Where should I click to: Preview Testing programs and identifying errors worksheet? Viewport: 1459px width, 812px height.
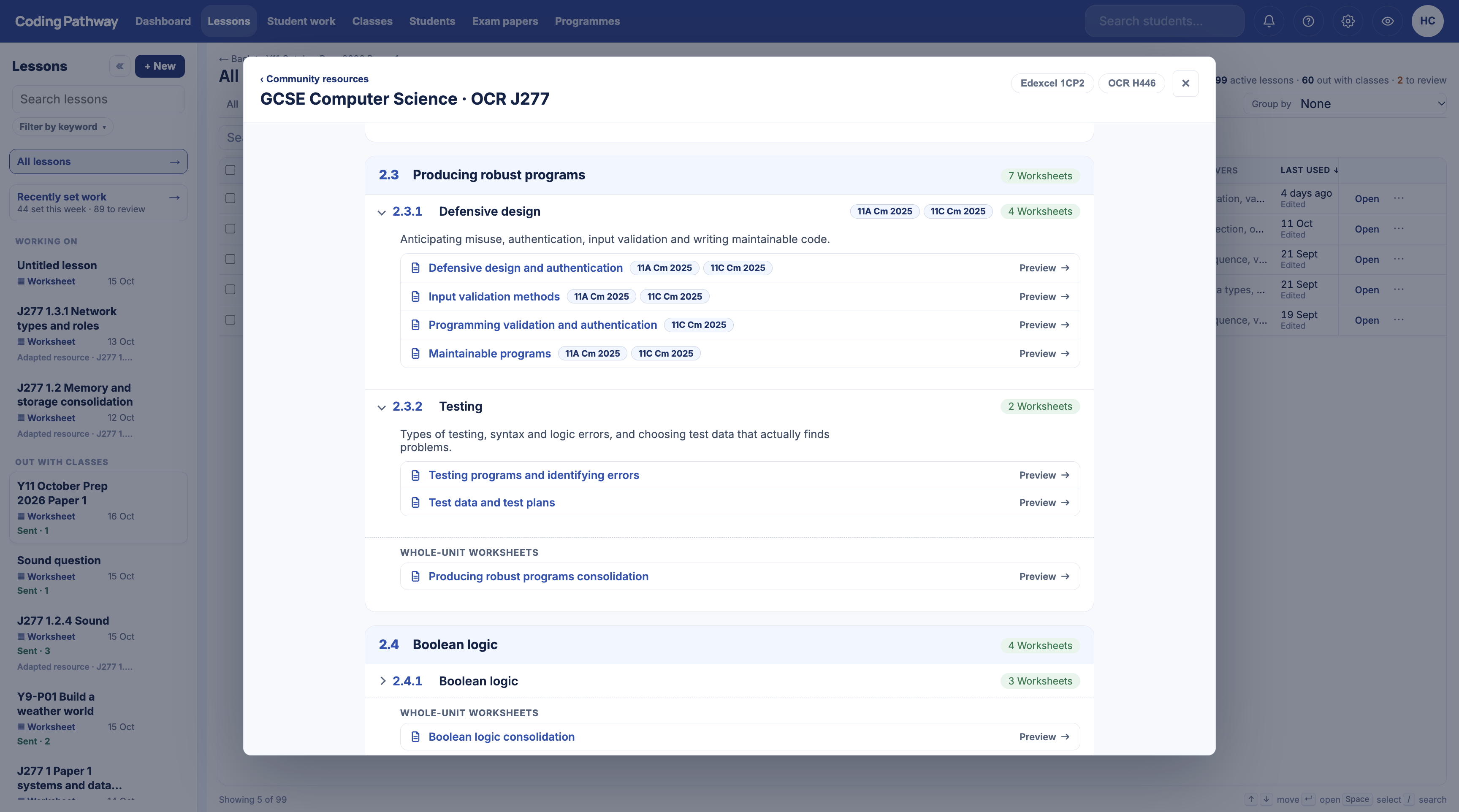(x=1044, y=475)
